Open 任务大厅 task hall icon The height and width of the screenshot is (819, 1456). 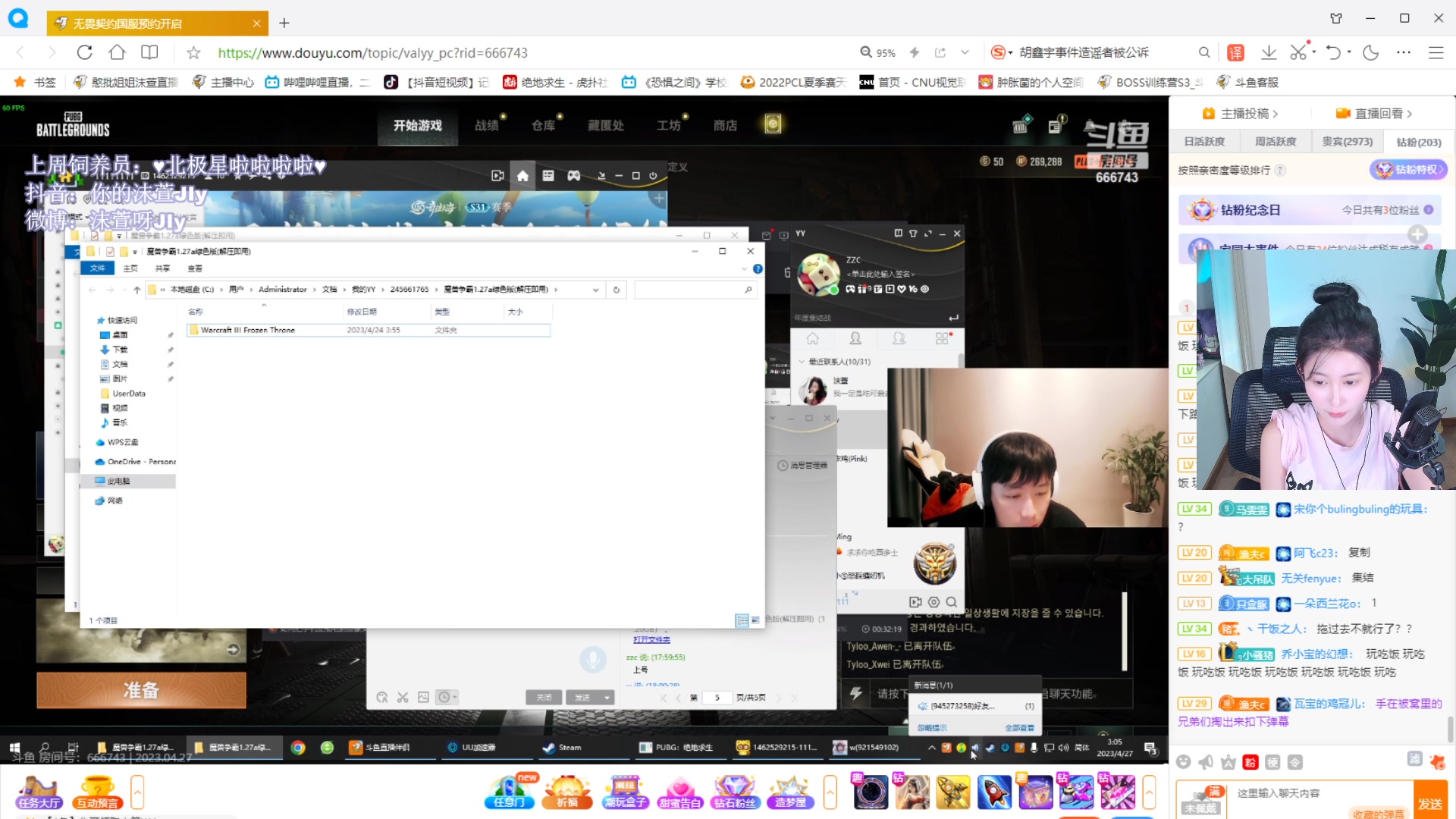[39, 793]
